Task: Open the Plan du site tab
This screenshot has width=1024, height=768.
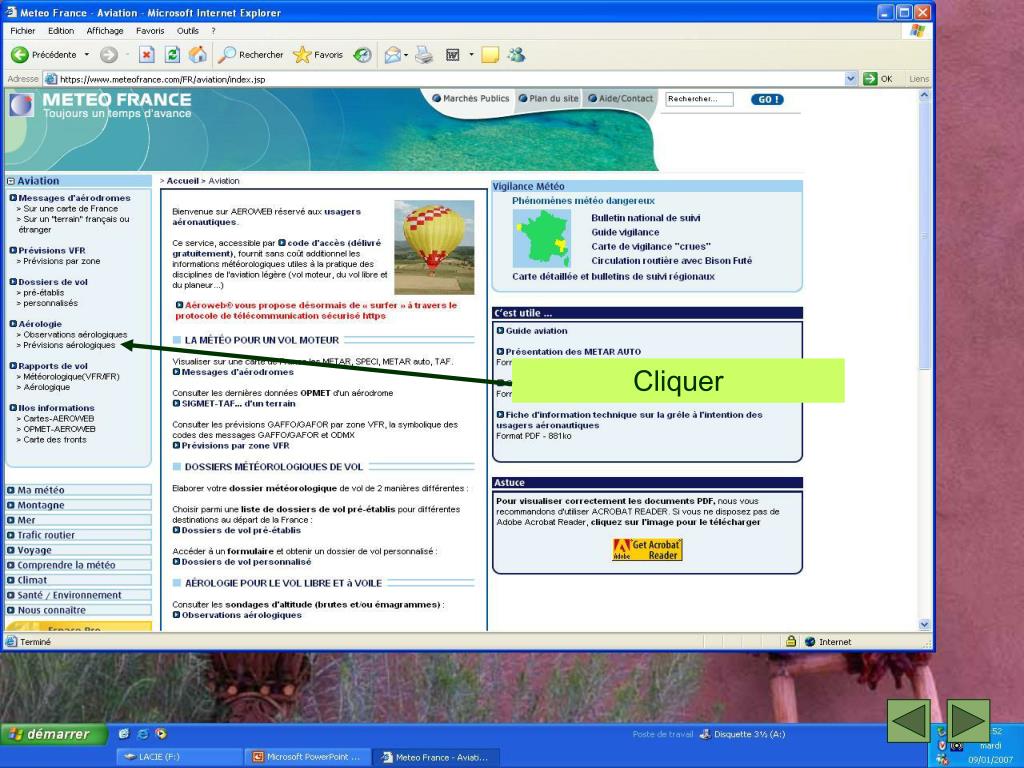Action: [549, 99]
